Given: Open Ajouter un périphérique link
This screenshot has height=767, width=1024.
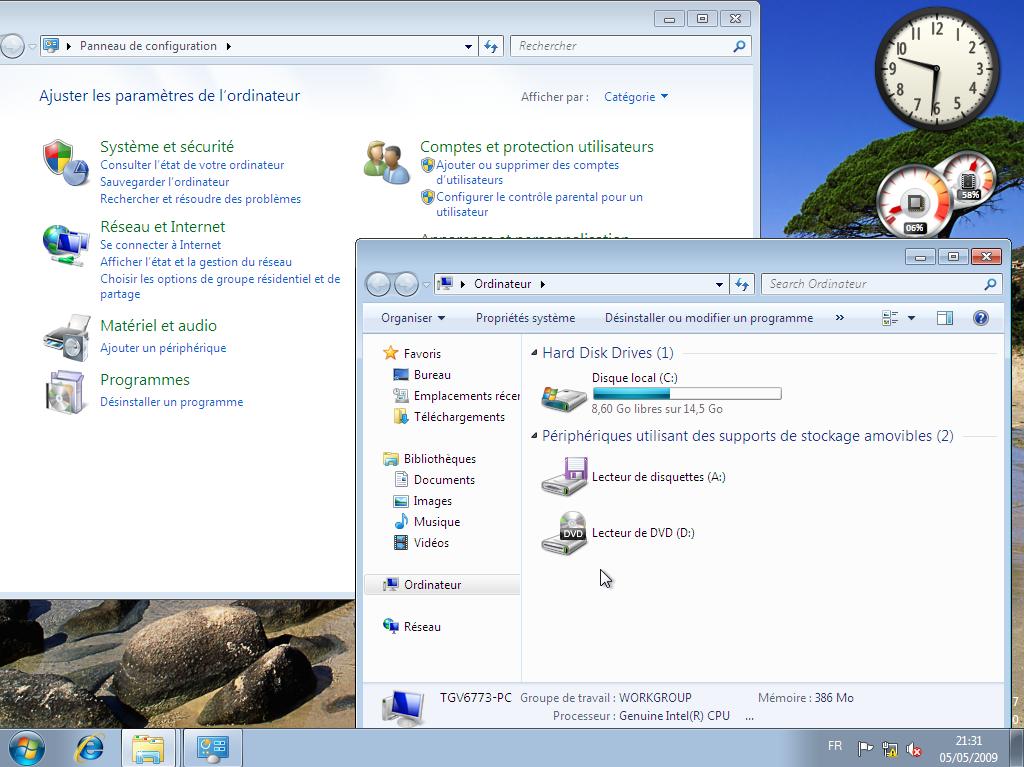Looking at the screenshot, I should click(163, 348).
